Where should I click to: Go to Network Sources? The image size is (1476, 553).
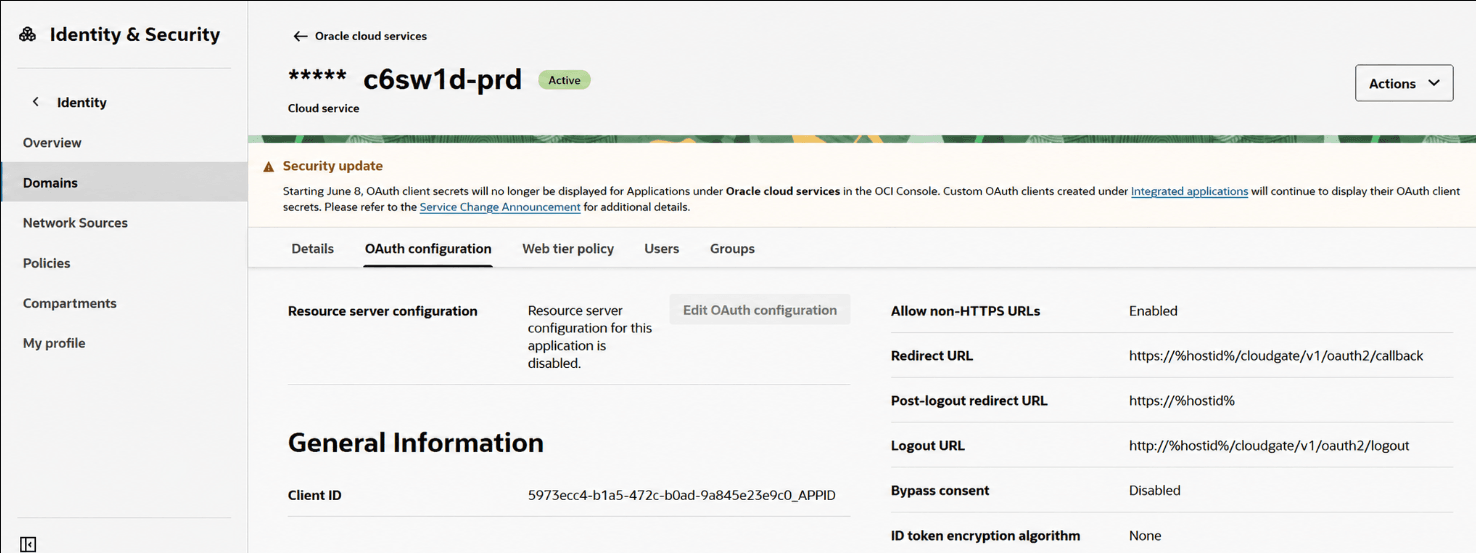[75, 223]
